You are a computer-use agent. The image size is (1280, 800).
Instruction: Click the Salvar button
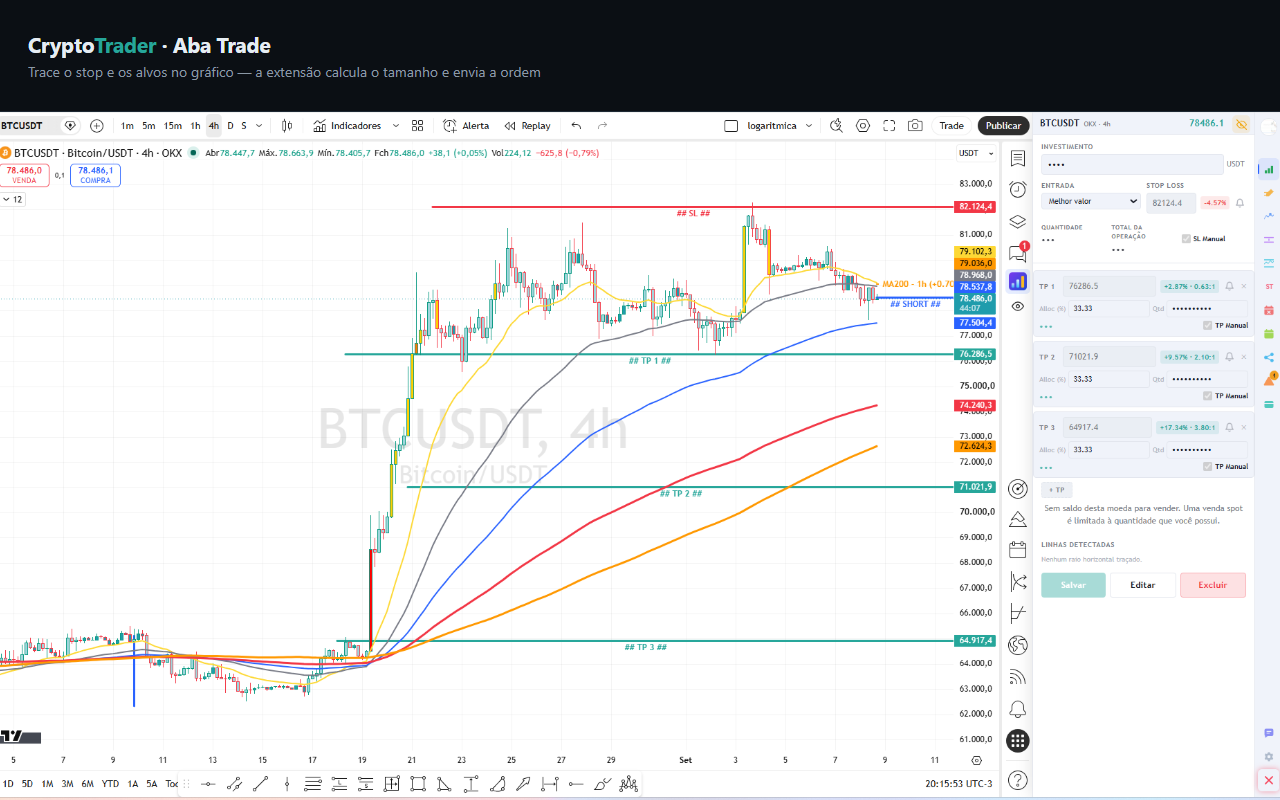(1073, 585)
